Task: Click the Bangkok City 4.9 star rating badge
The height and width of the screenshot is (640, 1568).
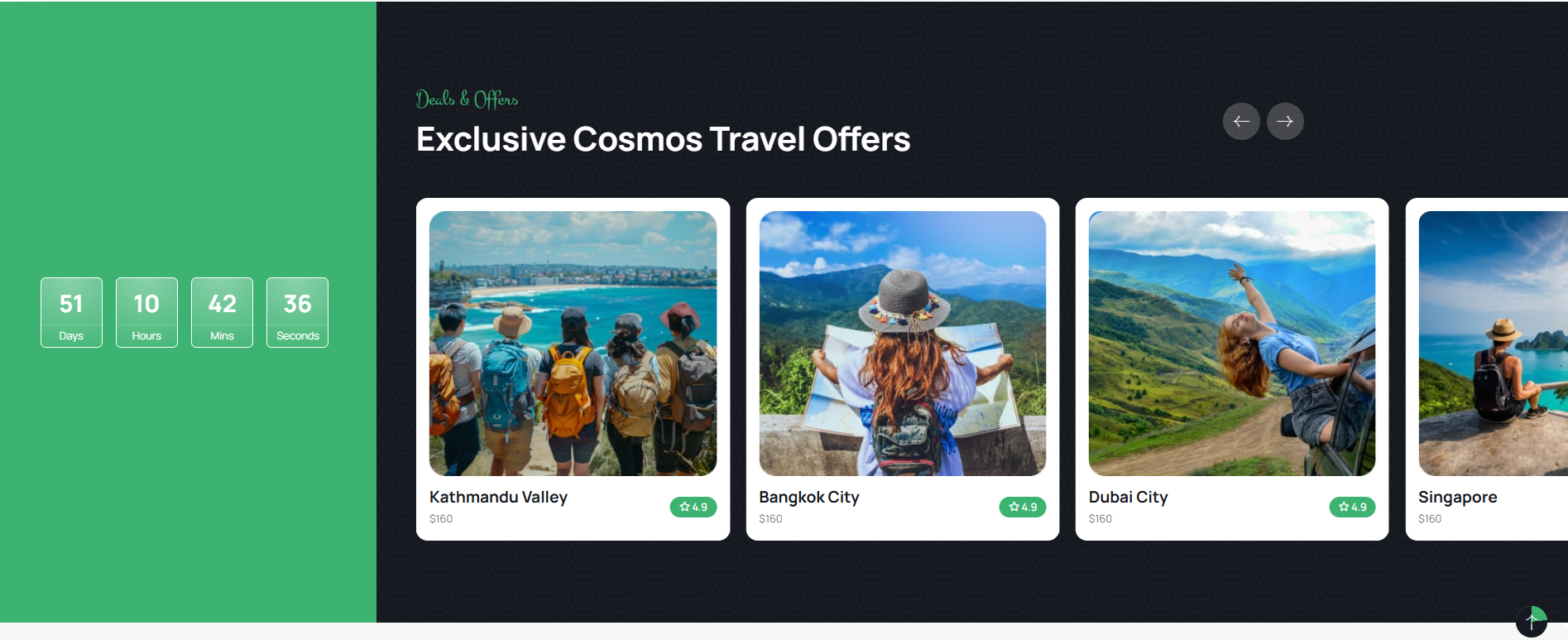Action: 1023,507
